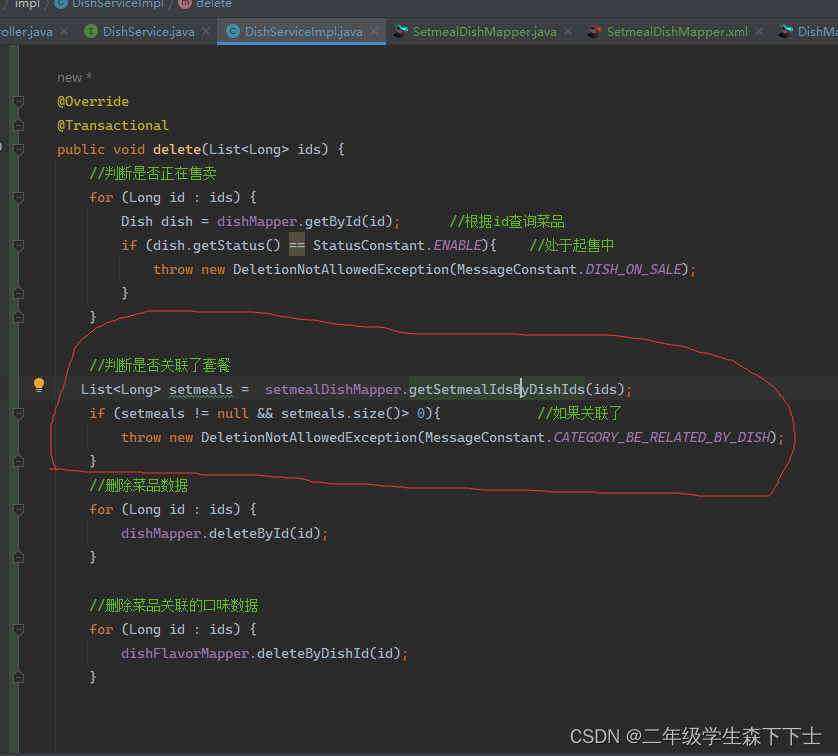Click the 'new *' author hint
The height and width of the screenshot is (756, 838).
[74, 77]
